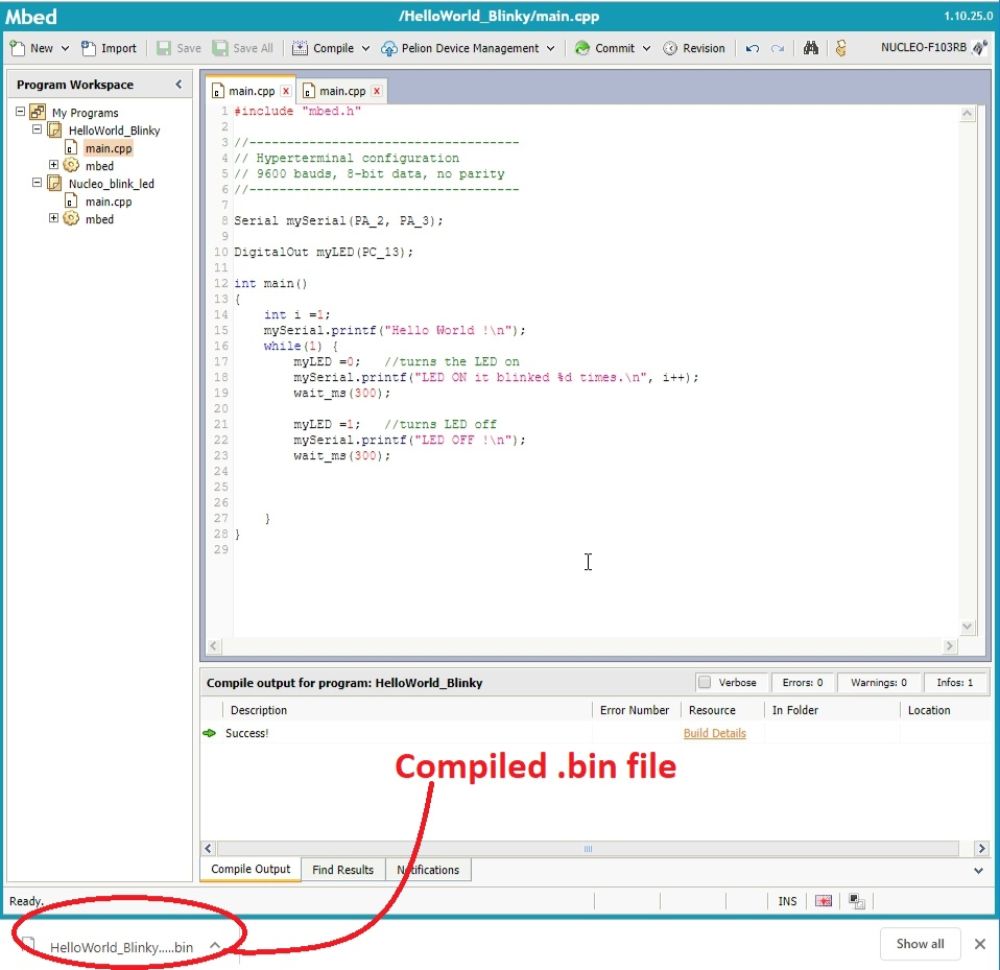Click the editor vertical scroll up arrow

point(967,114)
